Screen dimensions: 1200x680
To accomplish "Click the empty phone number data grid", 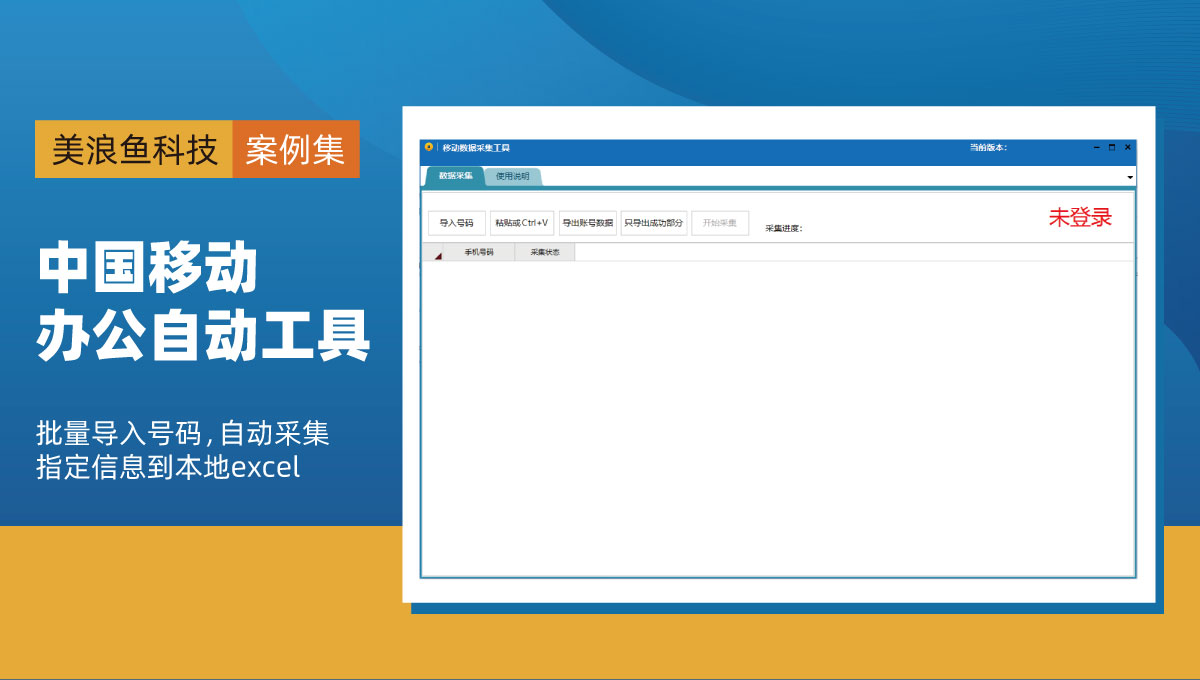I will [780, 420].
